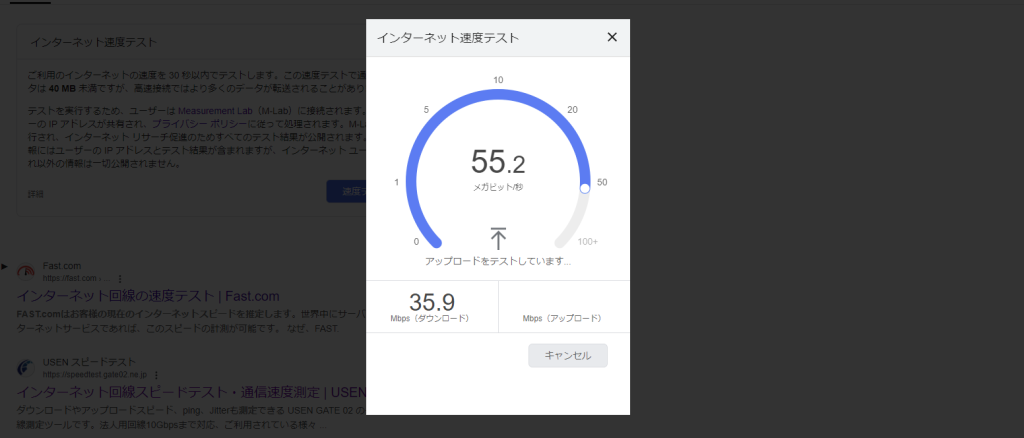Click the Mbps（ダウンロード）label

point(432,319)
